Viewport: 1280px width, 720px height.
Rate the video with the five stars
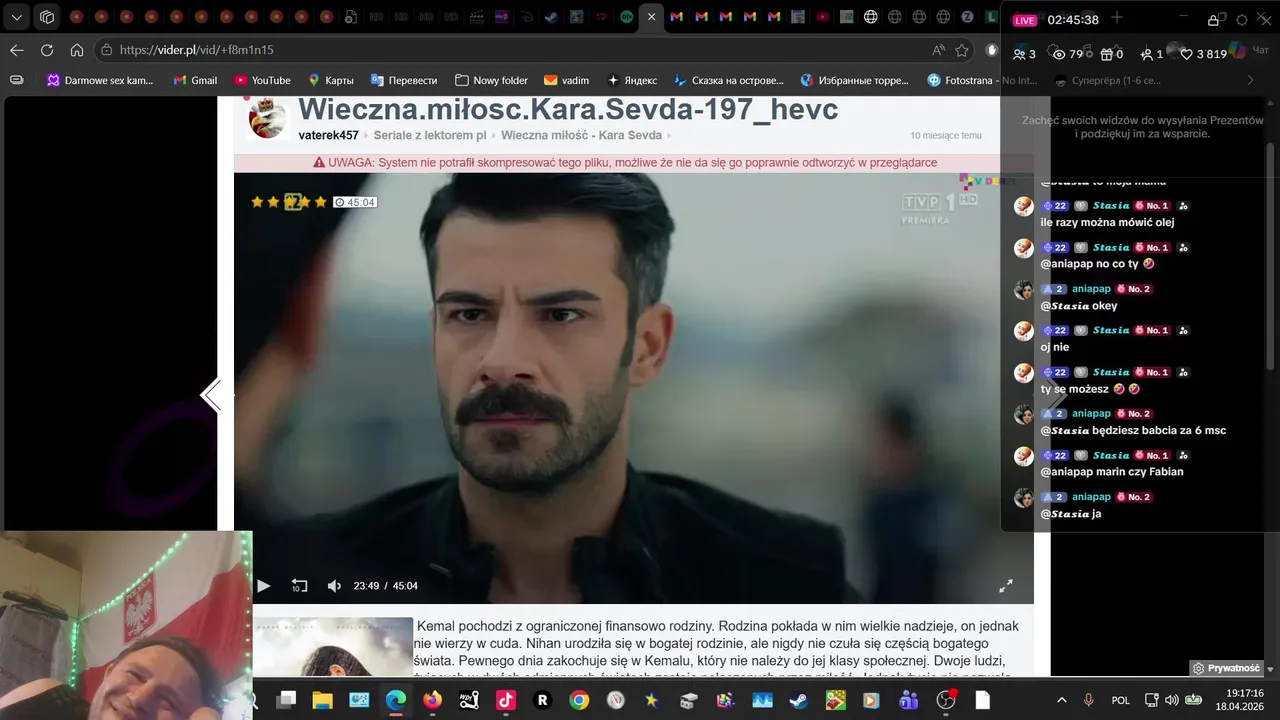click(289, 202)
